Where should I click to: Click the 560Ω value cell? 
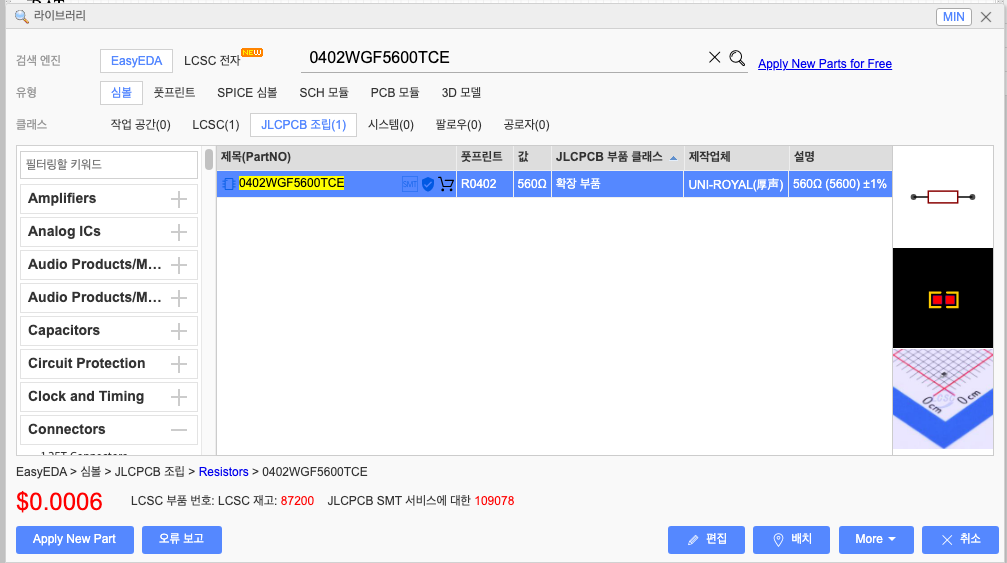coord(532,184)
